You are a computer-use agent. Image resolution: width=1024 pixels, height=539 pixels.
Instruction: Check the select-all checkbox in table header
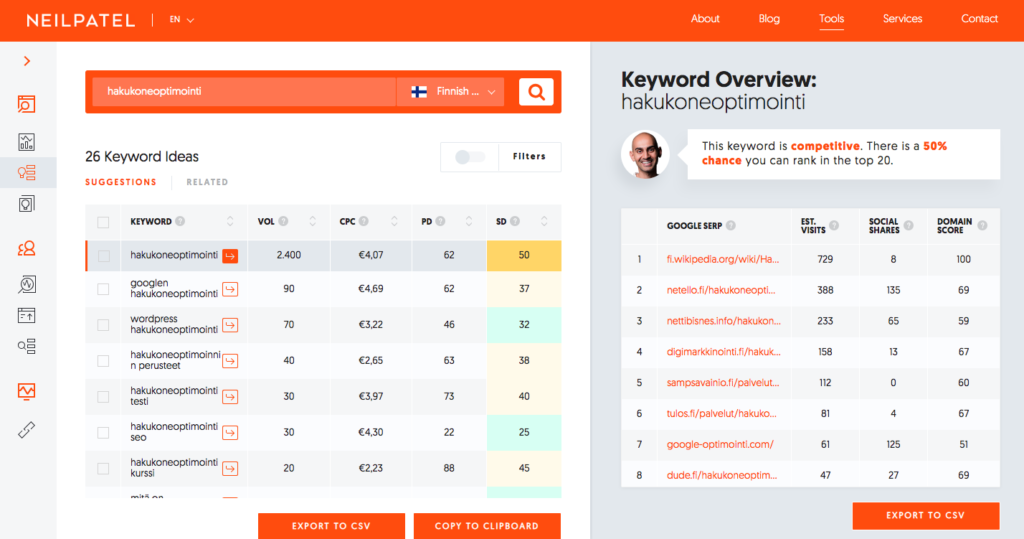tap(103, 222)
